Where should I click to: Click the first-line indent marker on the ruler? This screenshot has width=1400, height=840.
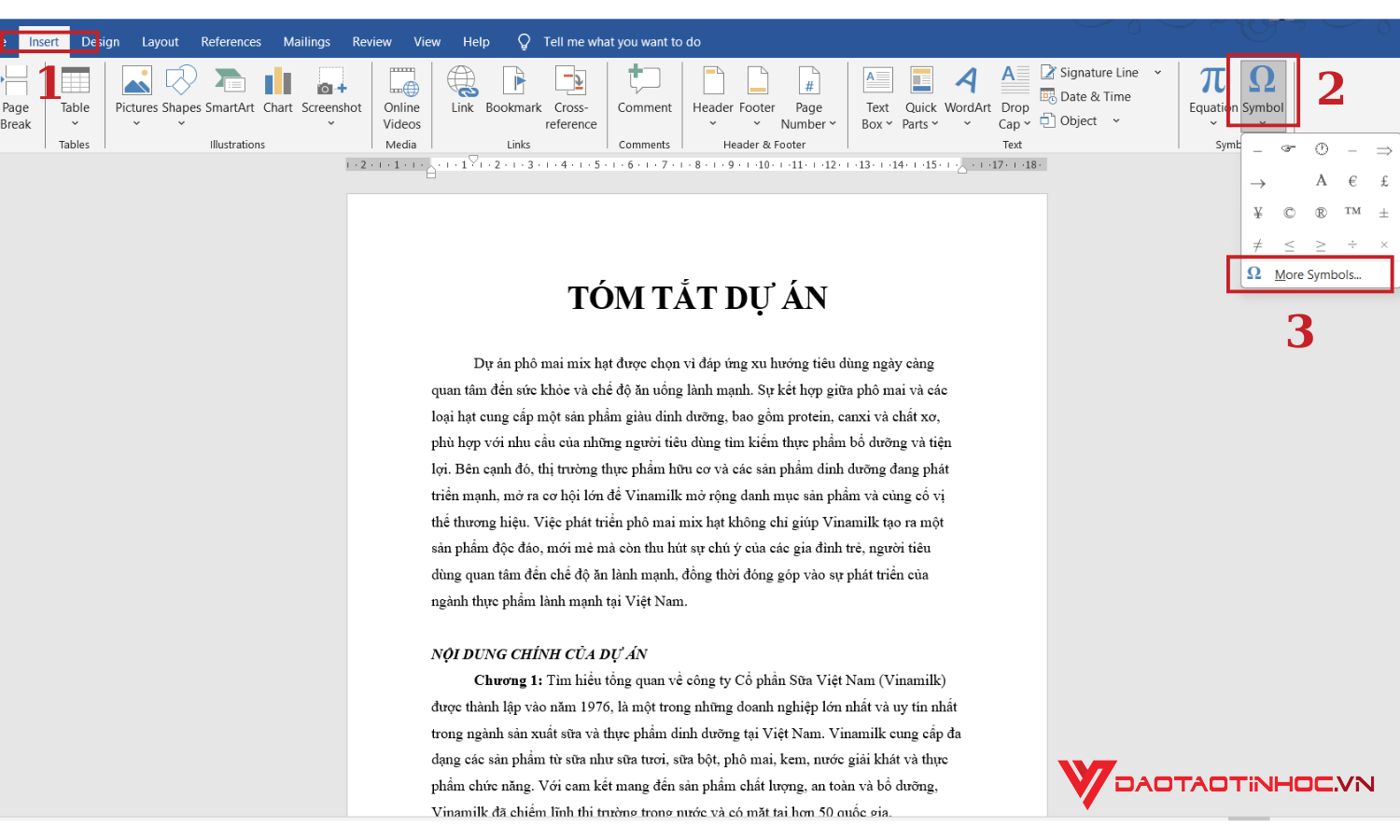tap(473, 160)
